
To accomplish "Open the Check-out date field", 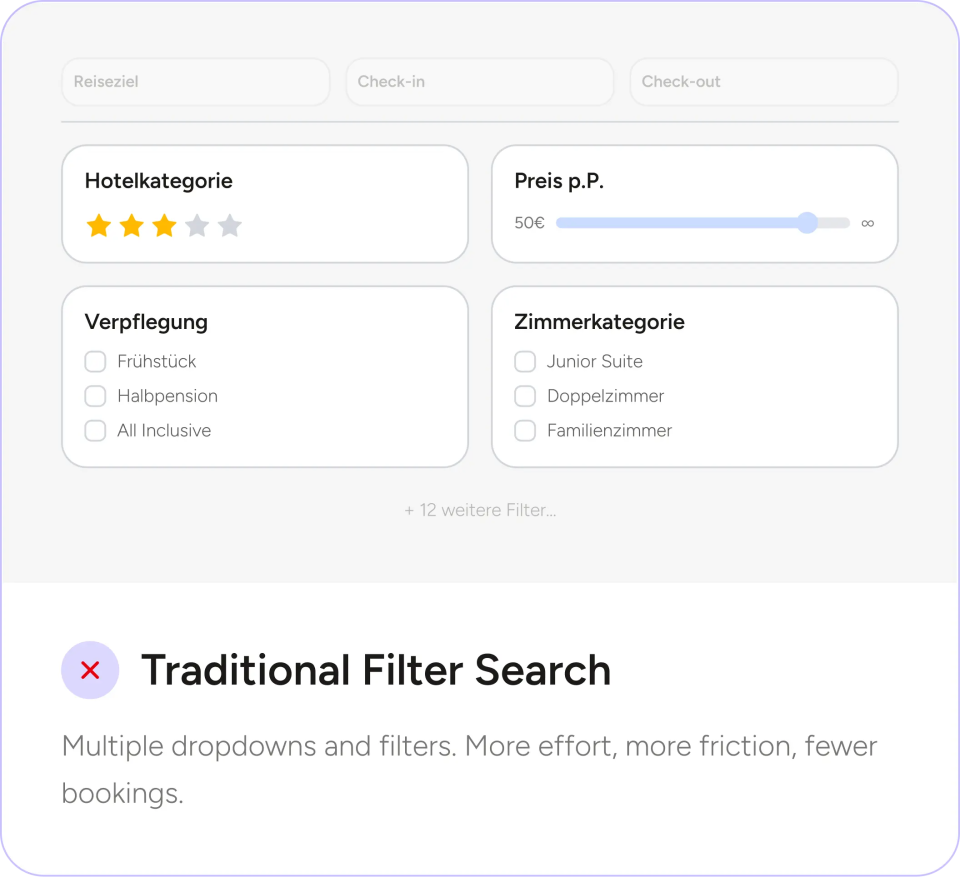I will (x=763, y=82).
